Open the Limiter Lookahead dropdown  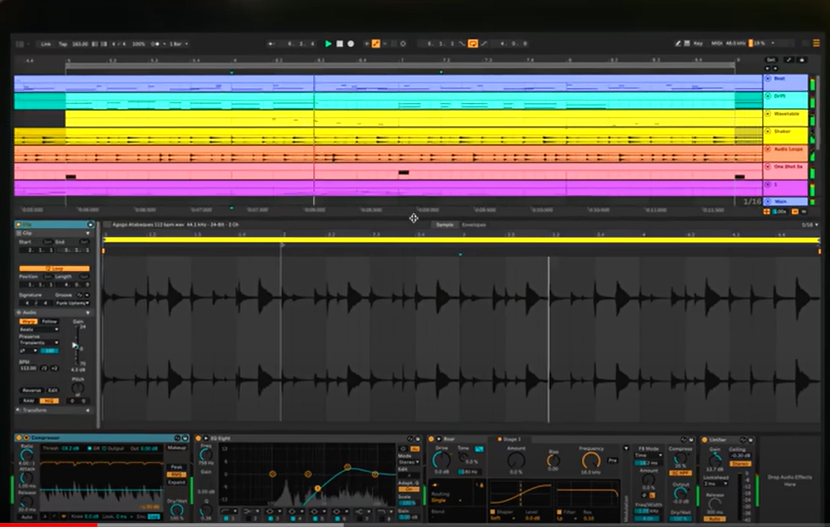[716, 484]
